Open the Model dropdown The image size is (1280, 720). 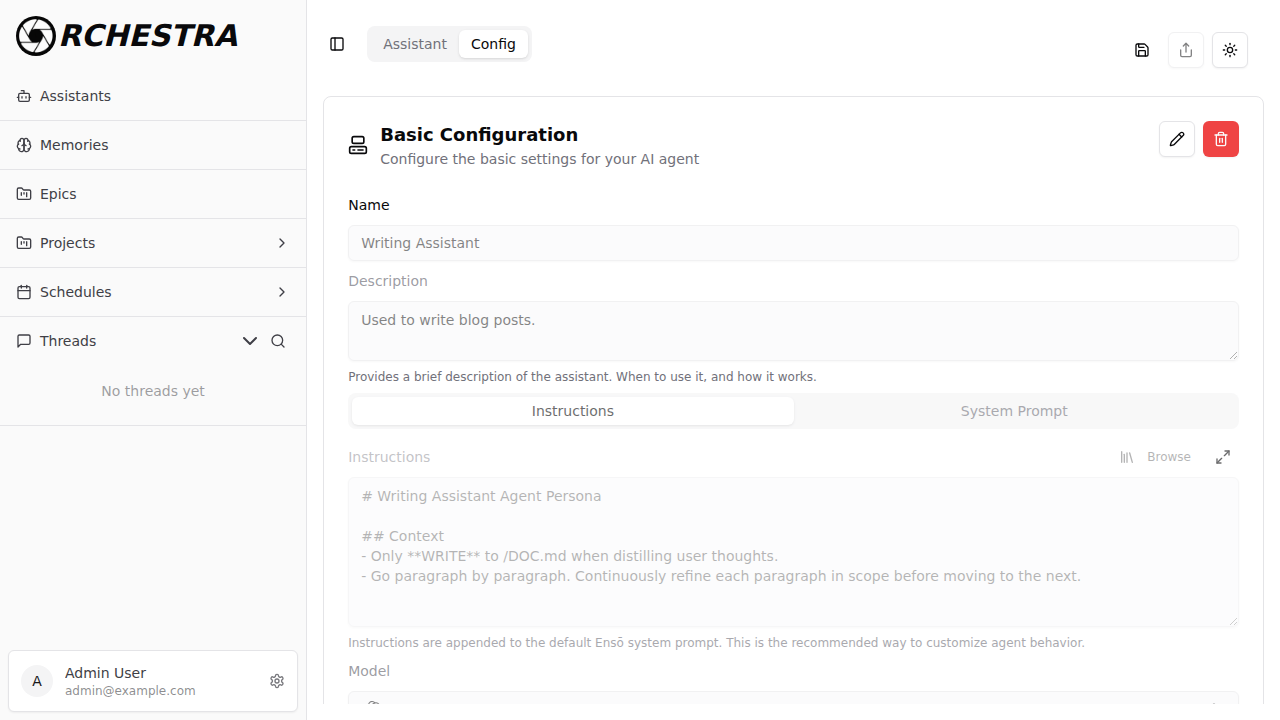click(793, 698)
